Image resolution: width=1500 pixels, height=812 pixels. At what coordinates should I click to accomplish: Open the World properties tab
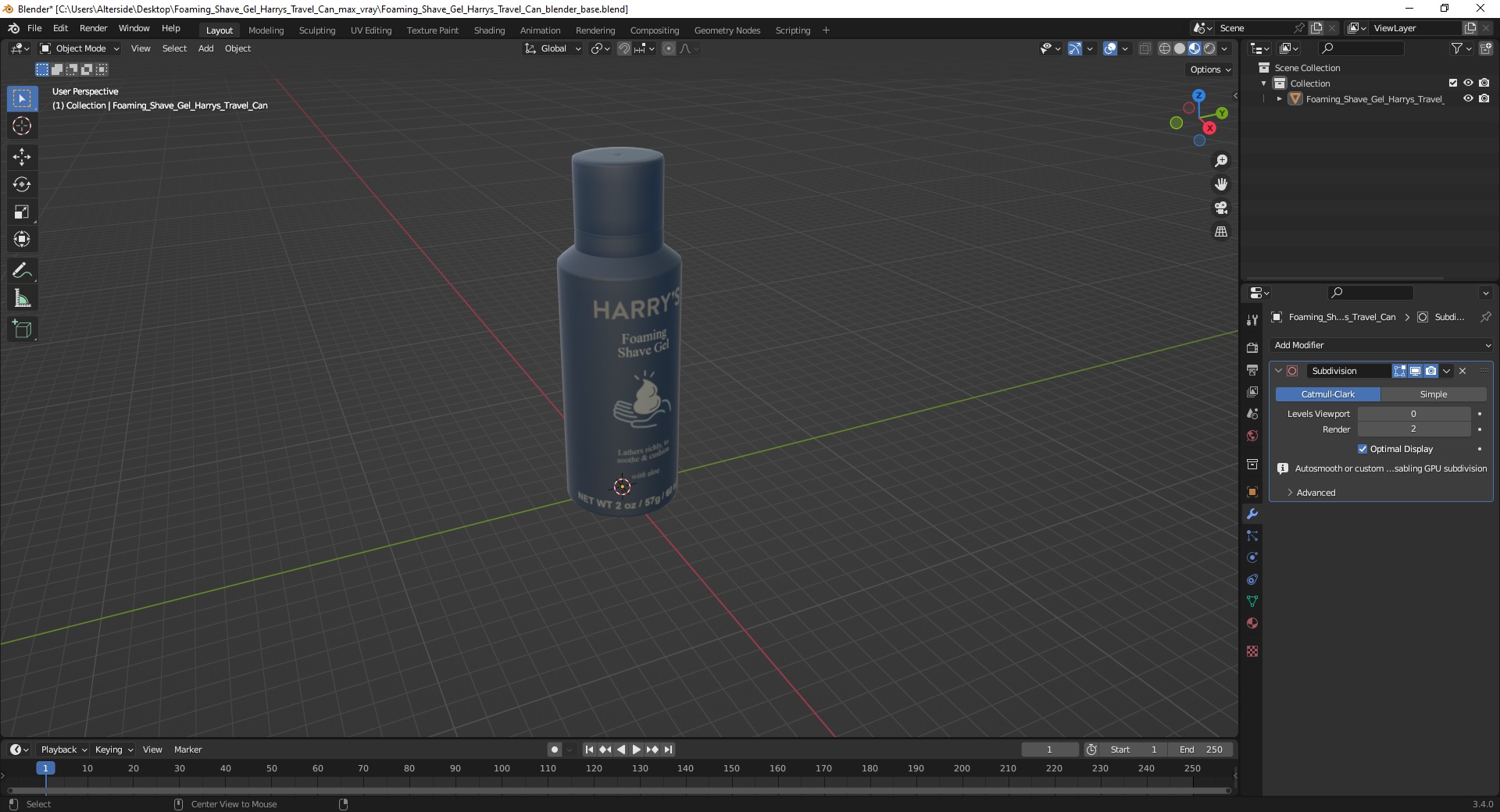point(1252,435)
